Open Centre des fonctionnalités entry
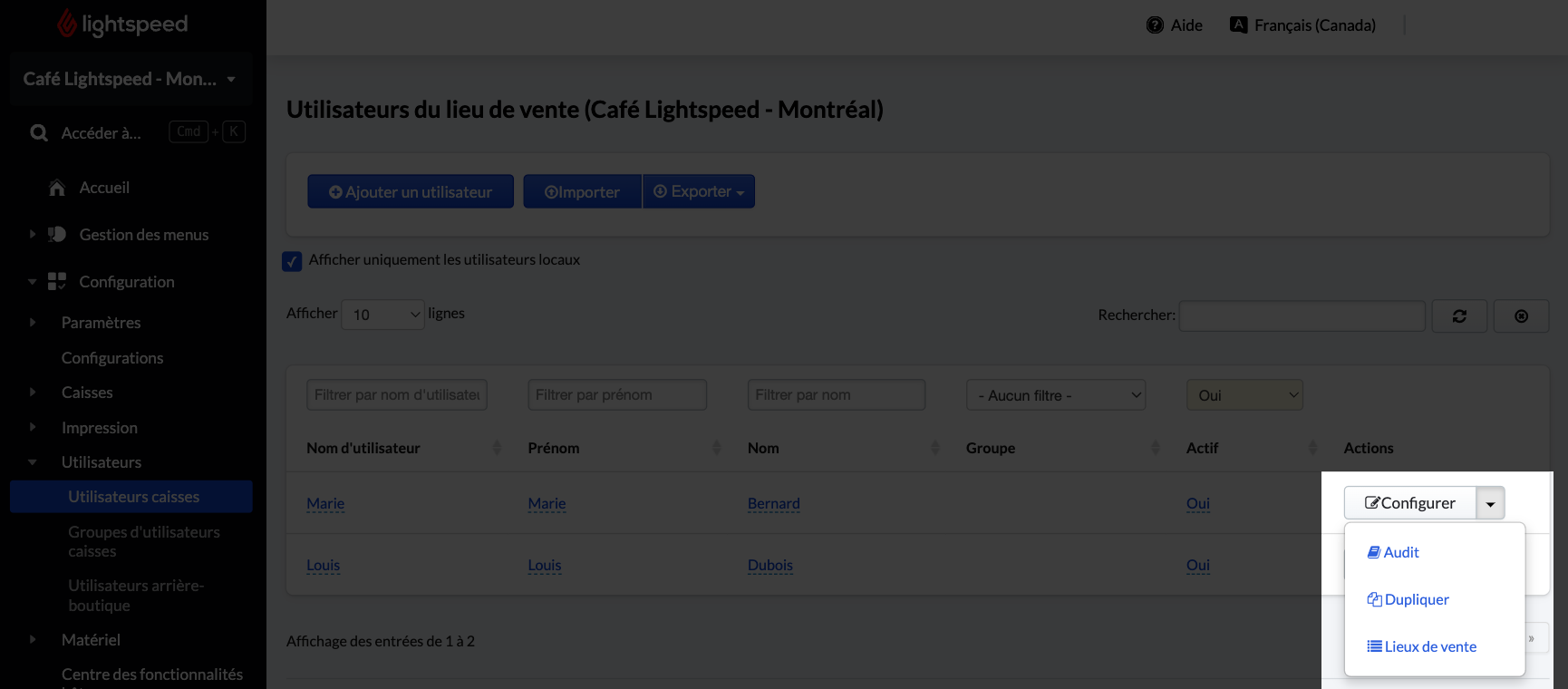1568x689 pixels. pyautogui.click(x=152, y=674)
